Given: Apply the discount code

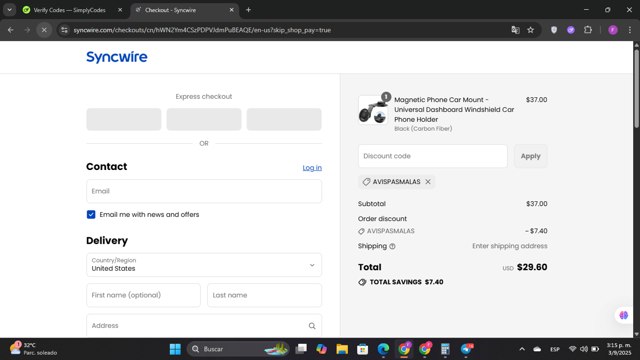Looking at the screenshot, I should pyautogui.click(x=531, y=156).
